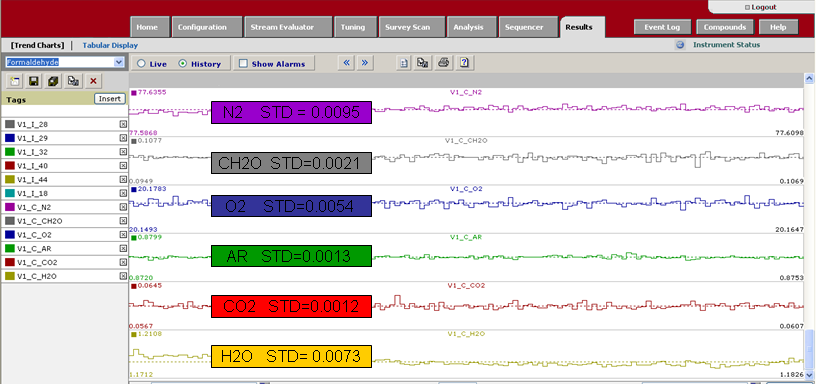The width and height of the screenshot is (816, 384).
Task: Click the copy icon next to the printer
Action: point(423,63)
